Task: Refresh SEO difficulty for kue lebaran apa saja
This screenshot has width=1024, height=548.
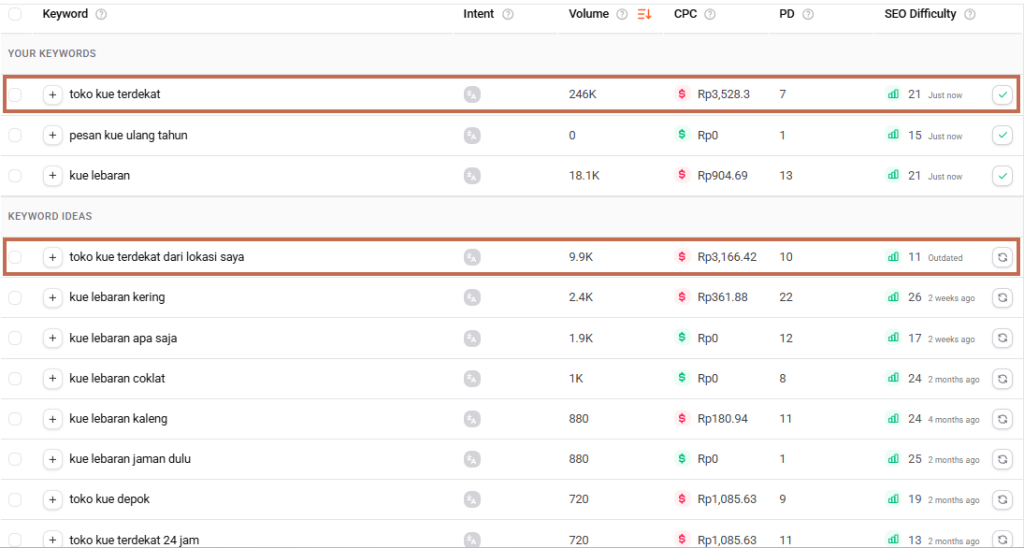Action: tap(1002, 338)
